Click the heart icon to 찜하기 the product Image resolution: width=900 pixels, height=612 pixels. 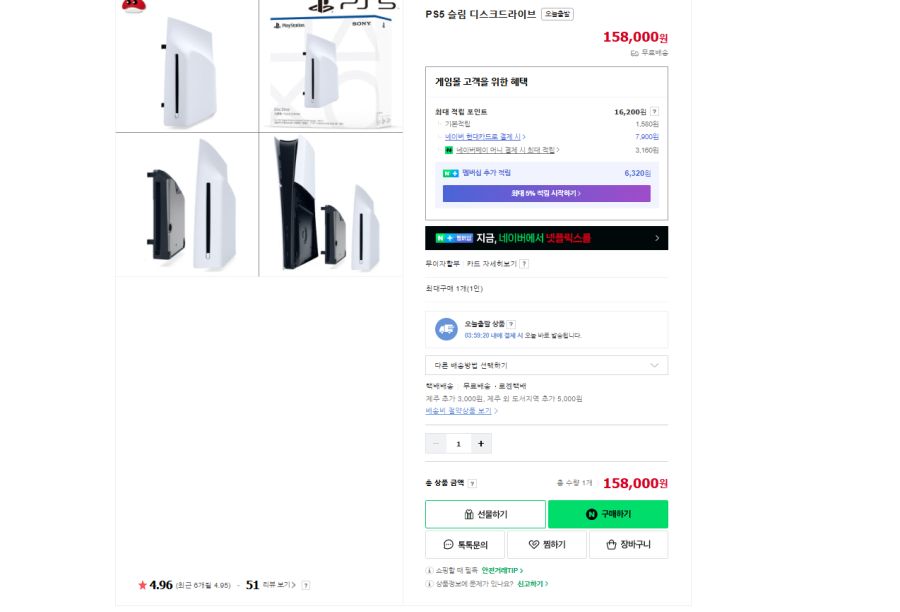coord(532,544)
